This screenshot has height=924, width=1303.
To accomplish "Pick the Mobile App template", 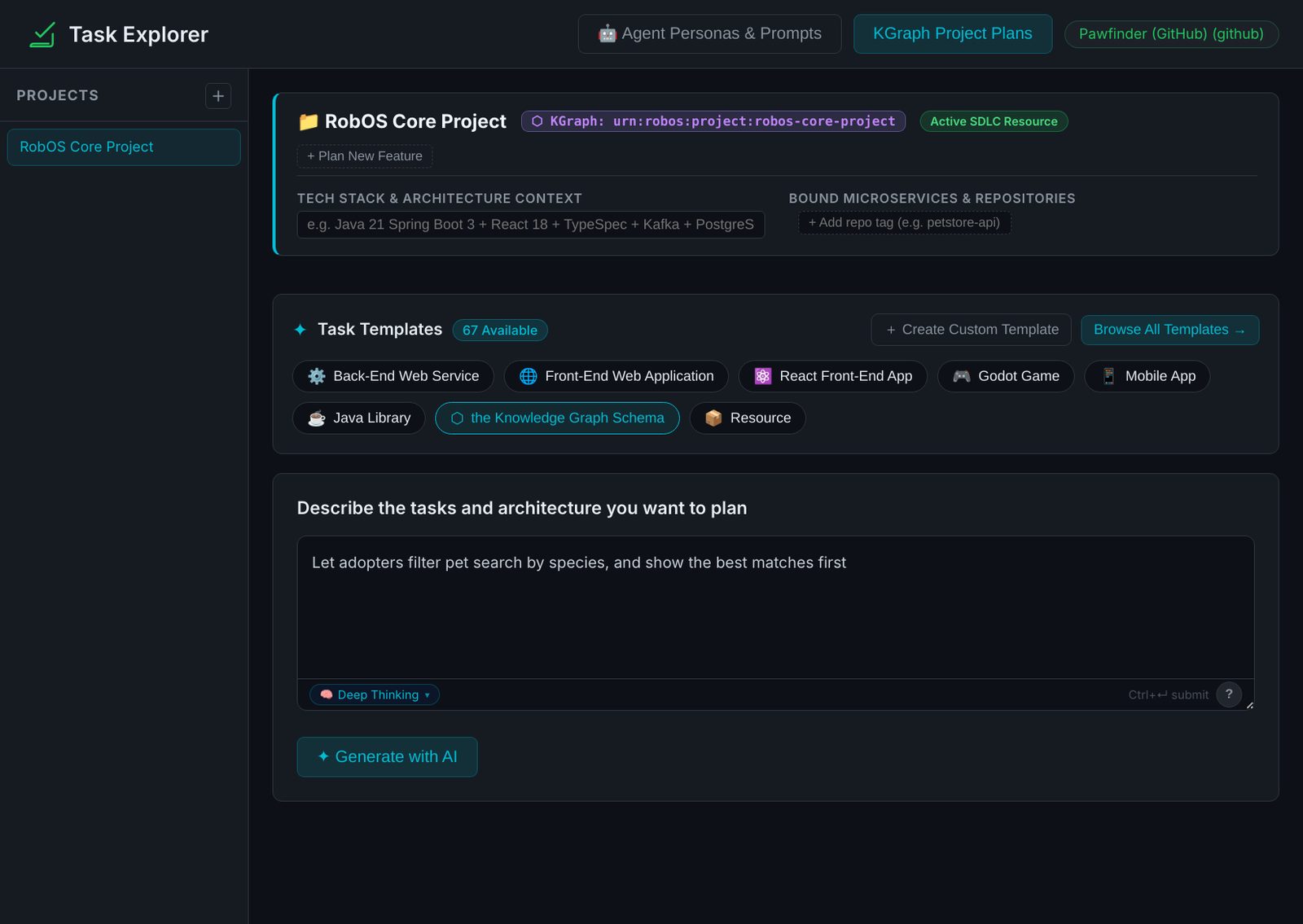I will point(1147,376).
